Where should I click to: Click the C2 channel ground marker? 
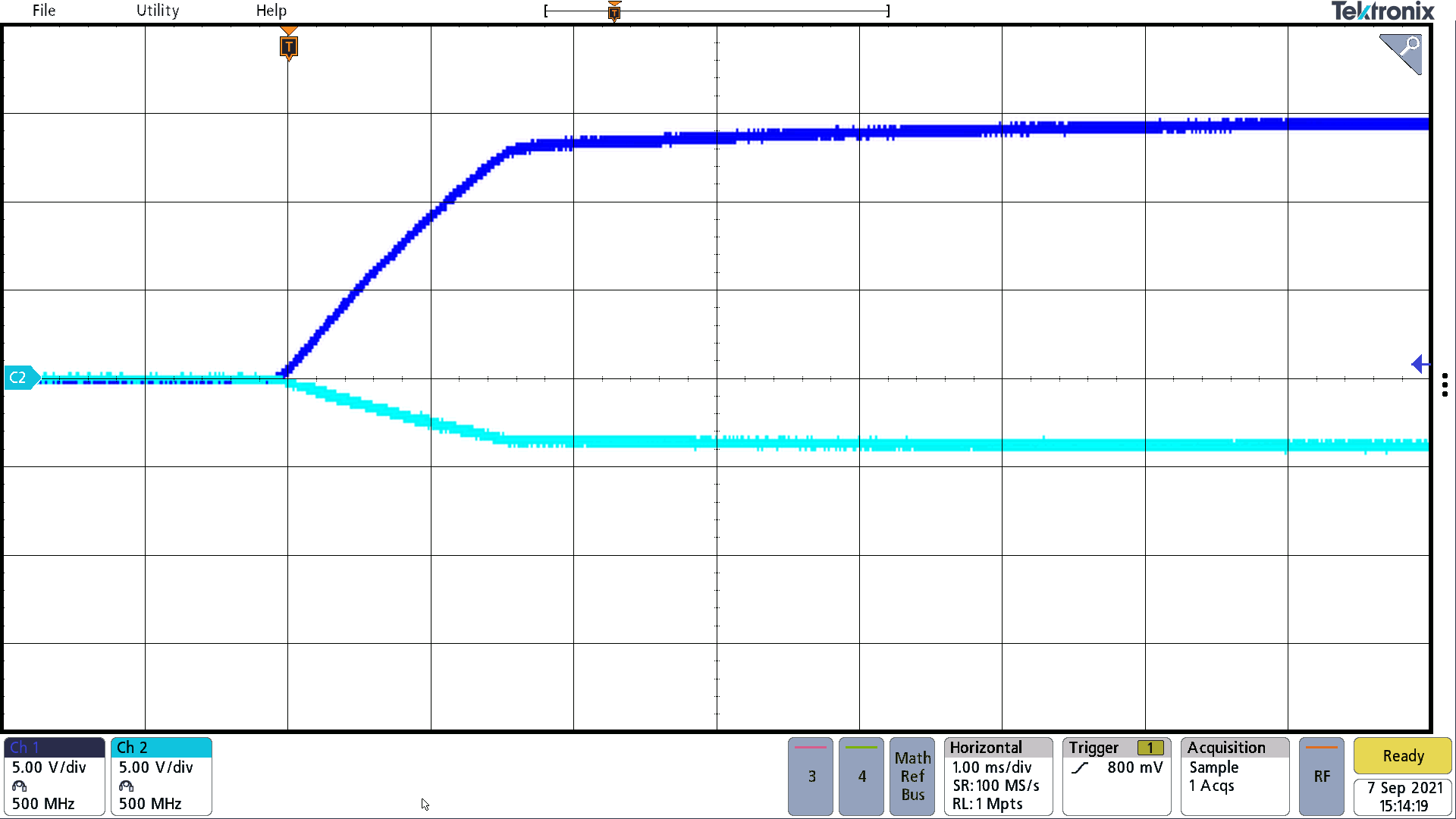point(20,378)
